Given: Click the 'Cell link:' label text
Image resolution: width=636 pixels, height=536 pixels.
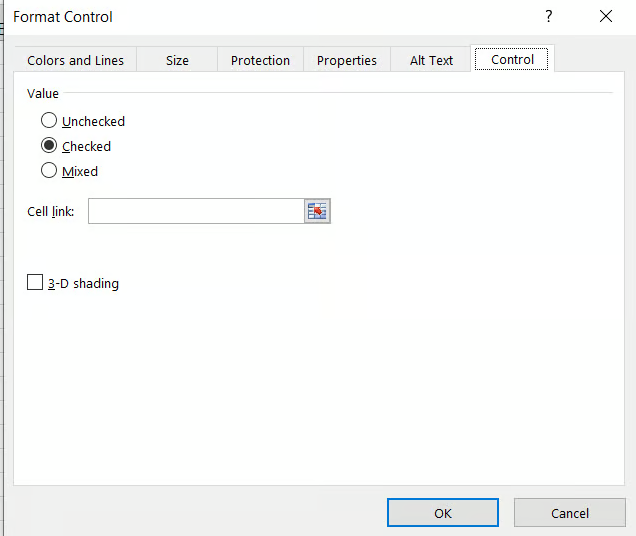Looking at the screenshot, I should pos(51,212).
